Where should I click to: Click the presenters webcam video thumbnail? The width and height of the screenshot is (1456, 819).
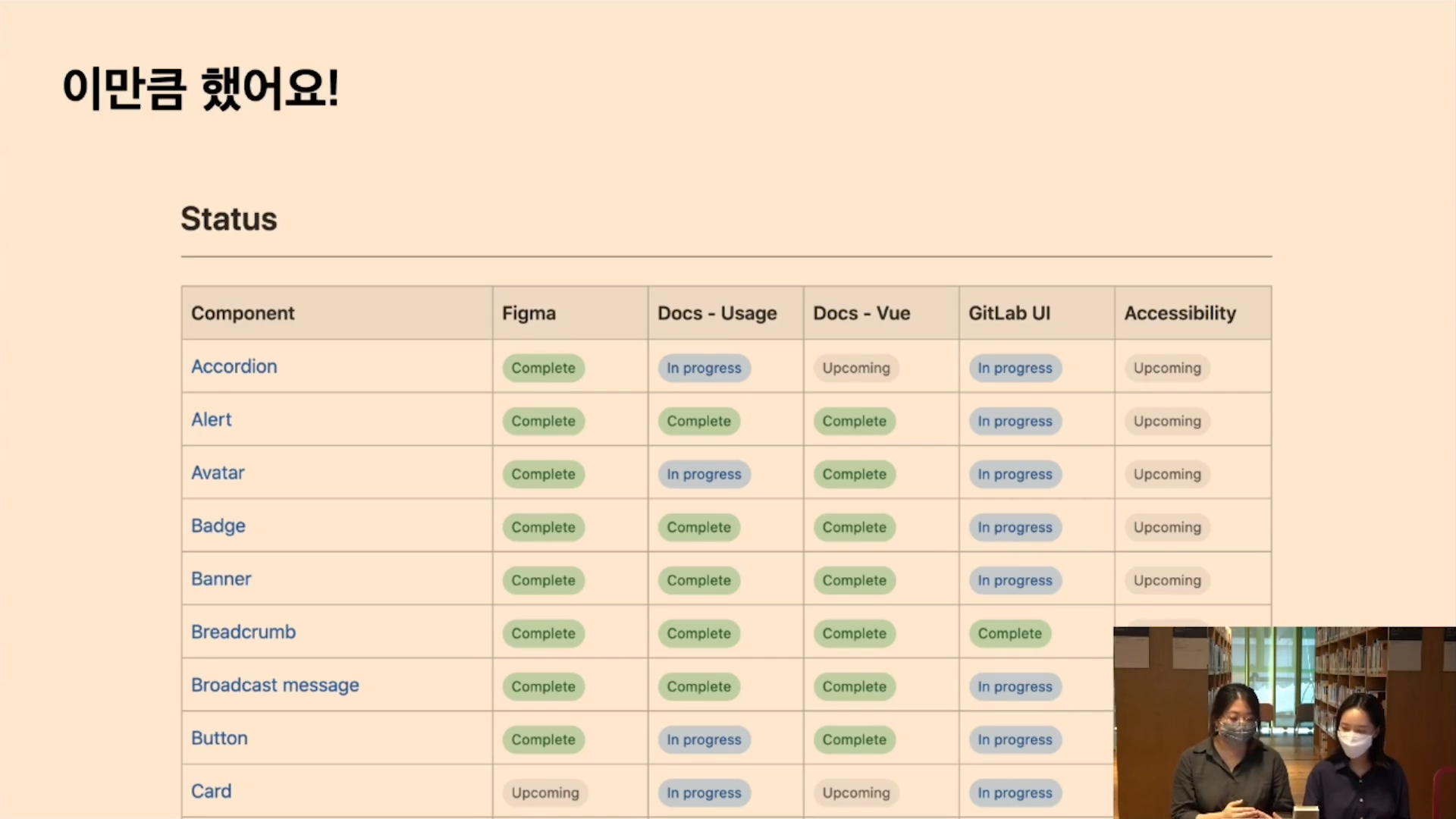pos(1284,722)
